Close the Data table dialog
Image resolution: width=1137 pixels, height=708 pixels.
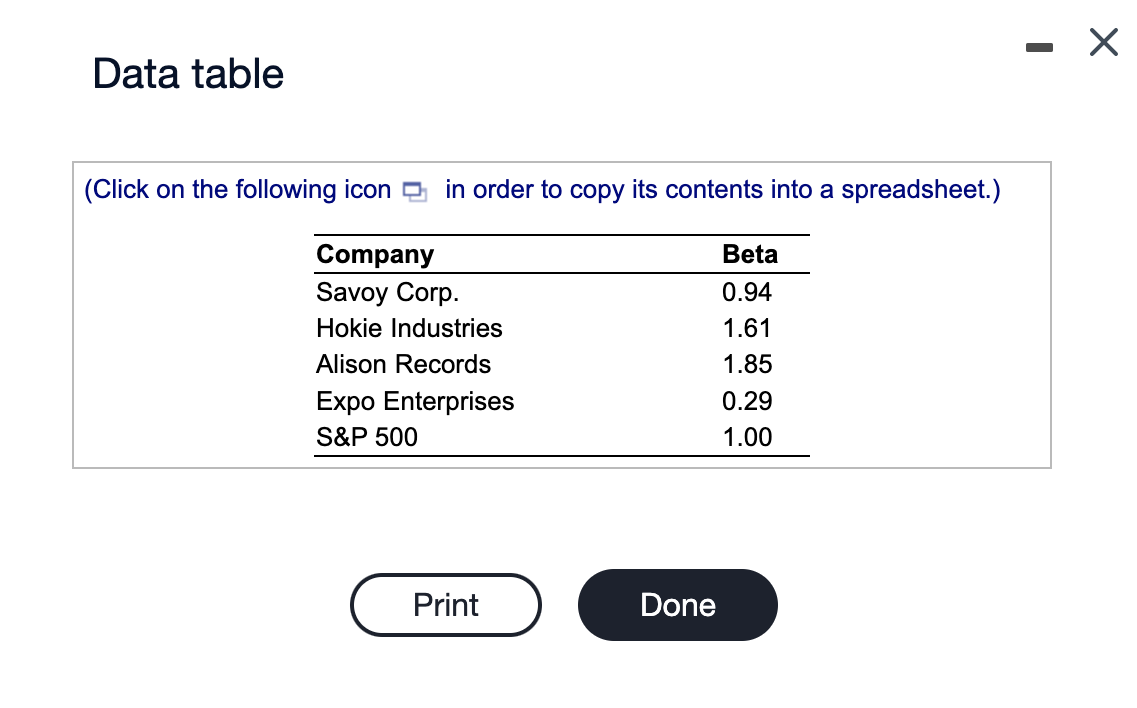click(1103, 44)
